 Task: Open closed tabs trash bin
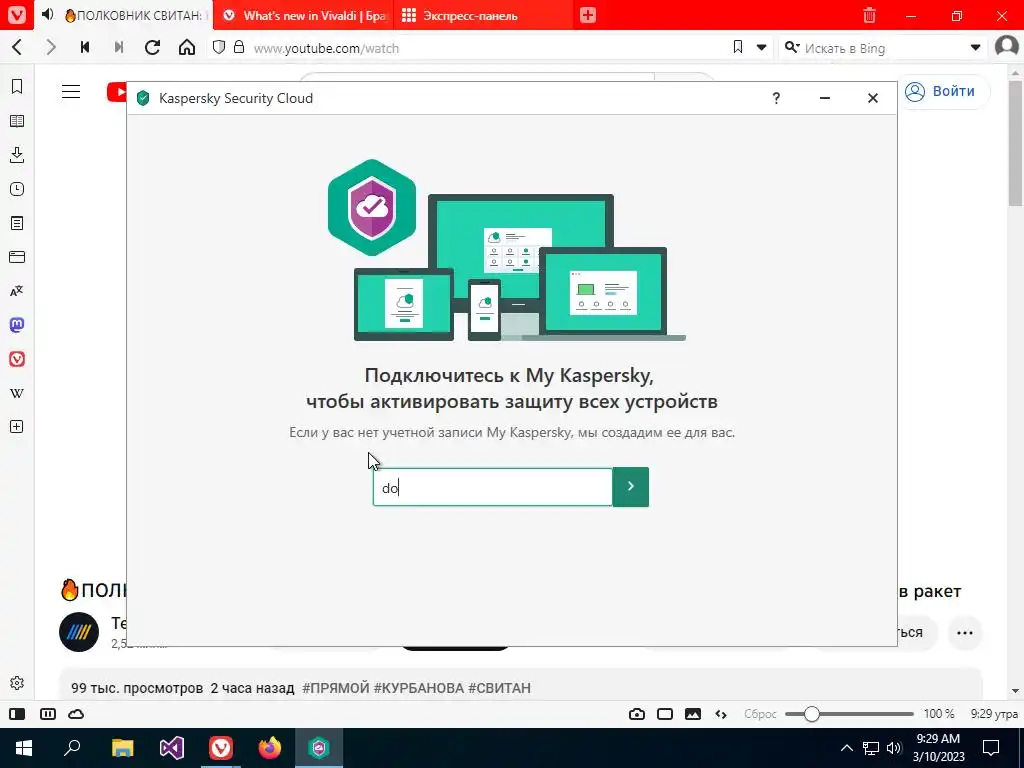pos(869,15)
